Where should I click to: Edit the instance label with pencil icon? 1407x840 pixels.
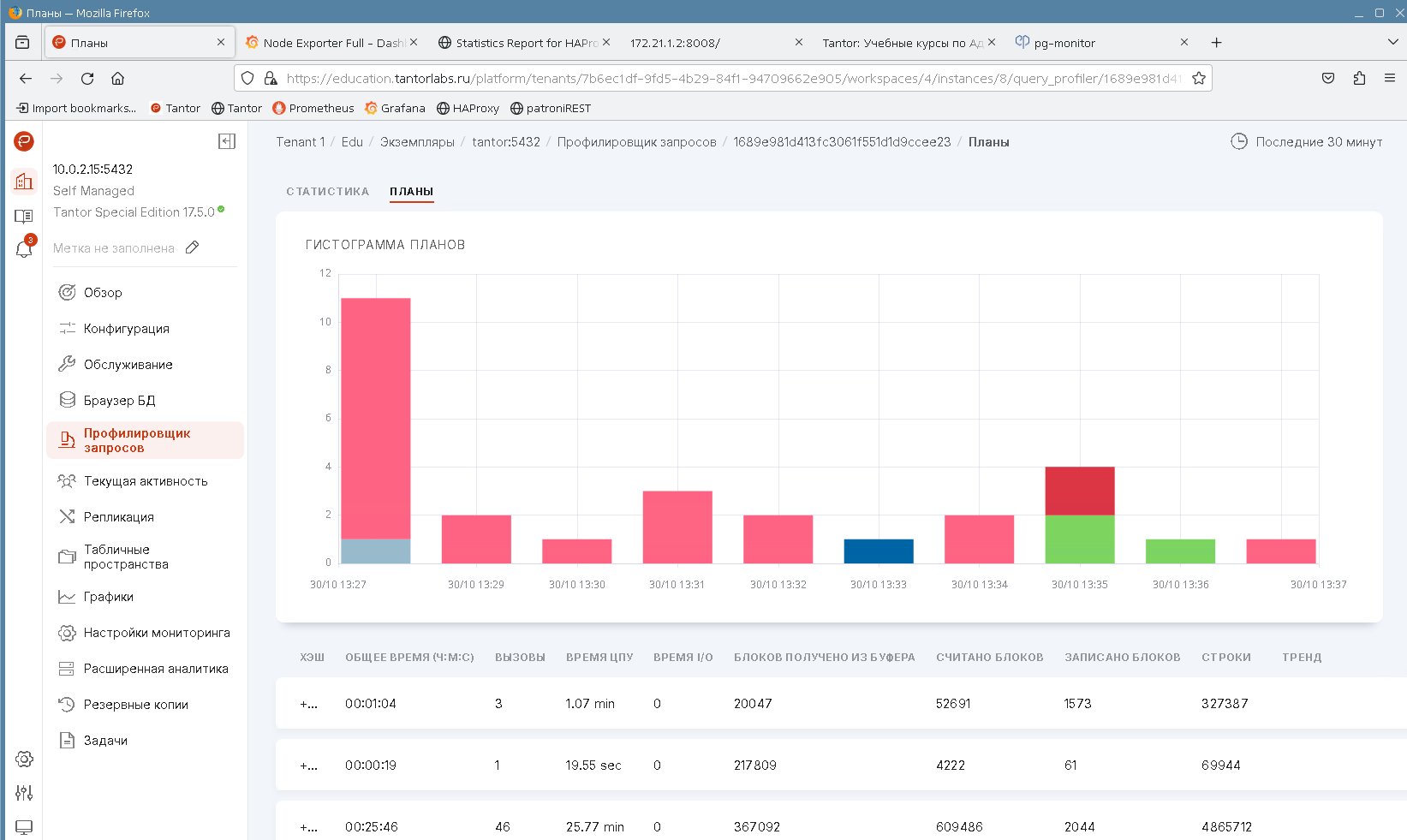[193, 247]
